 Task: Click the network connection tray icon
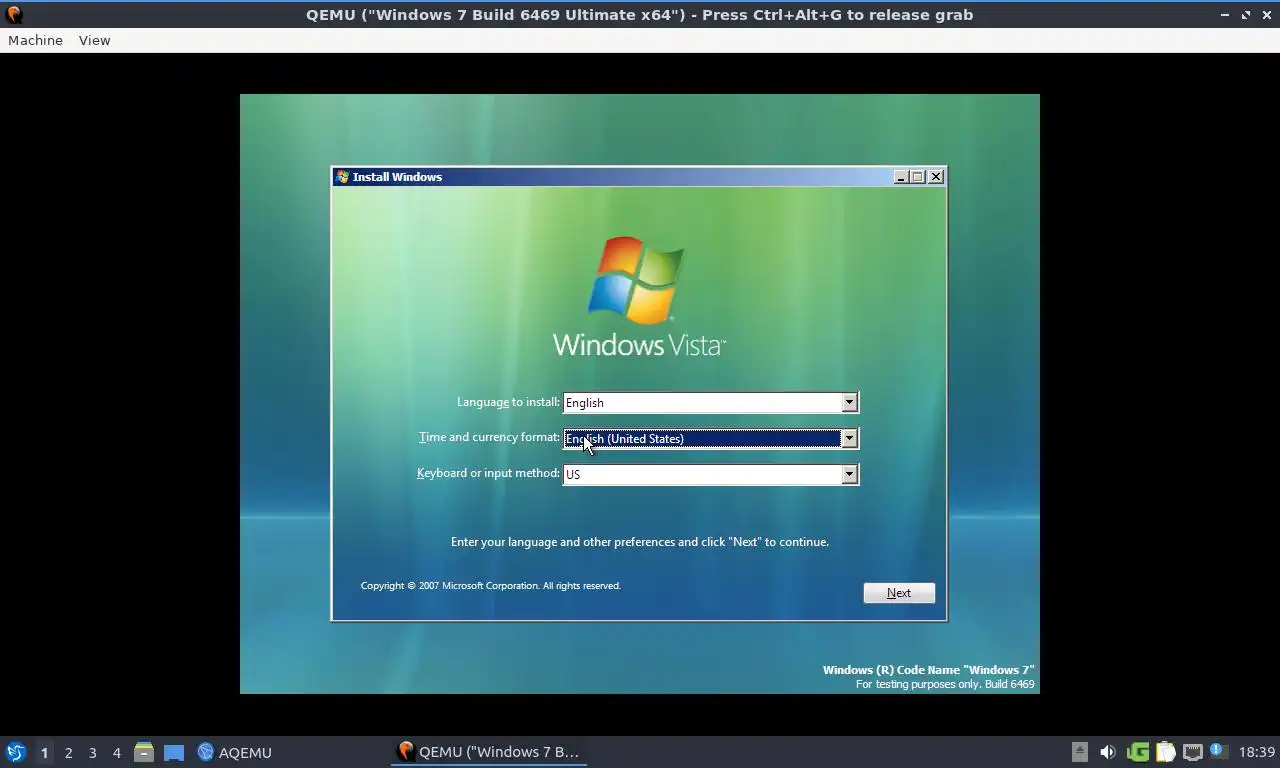tap(1192, 752)
